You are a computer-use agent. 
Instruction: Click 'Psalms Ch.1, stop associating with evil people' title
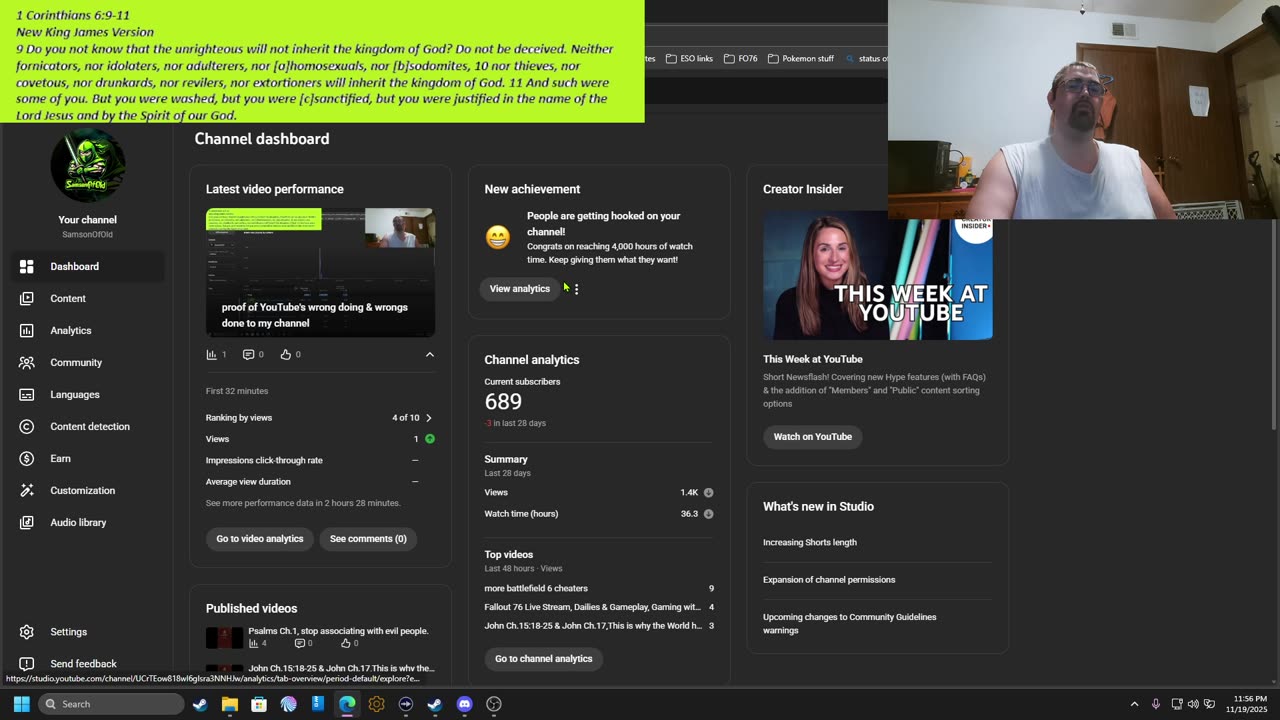pyautogui.click(x=338, y=632)
